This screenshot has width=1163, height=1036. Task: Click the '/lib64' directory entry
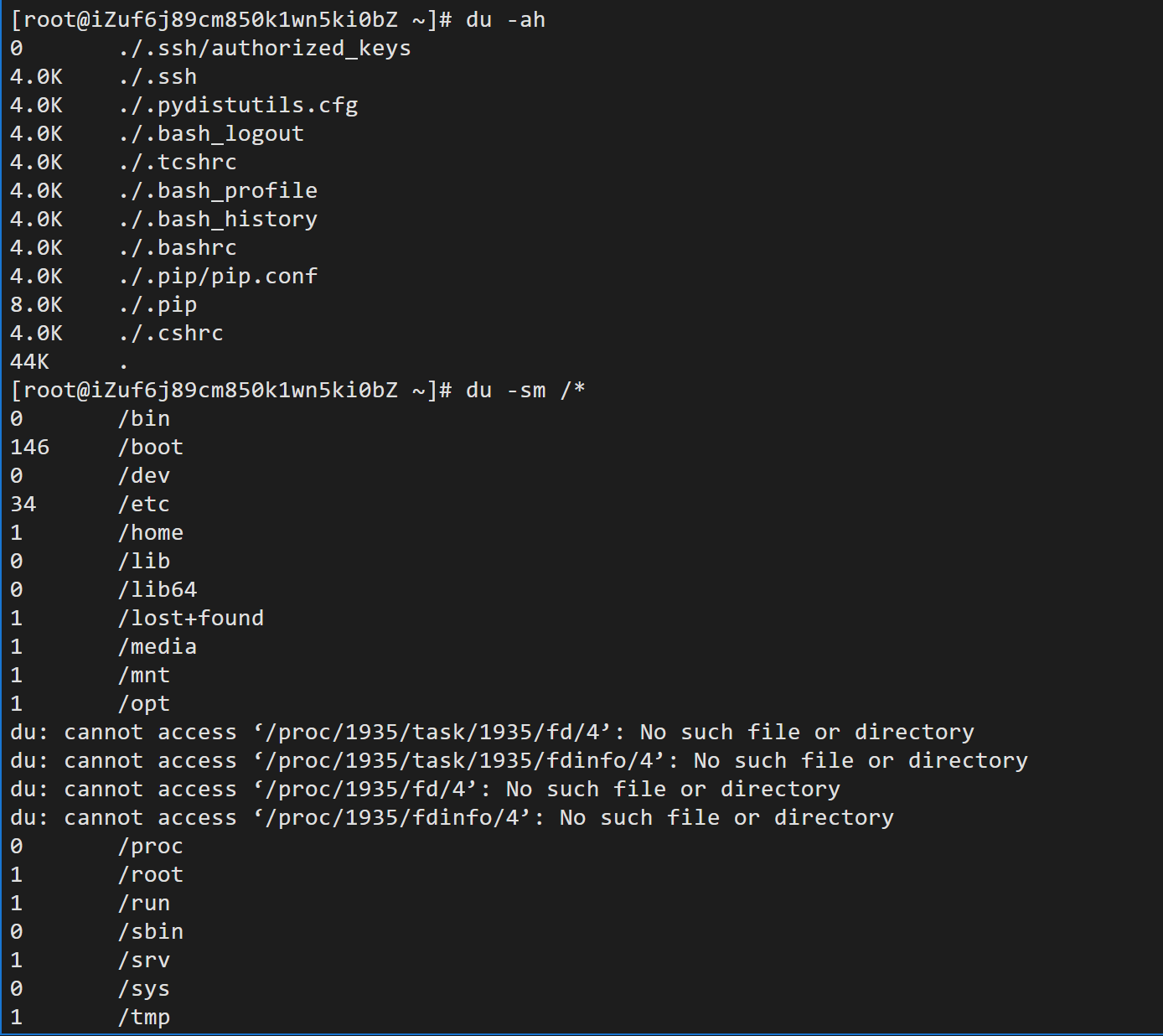(157, 590)
